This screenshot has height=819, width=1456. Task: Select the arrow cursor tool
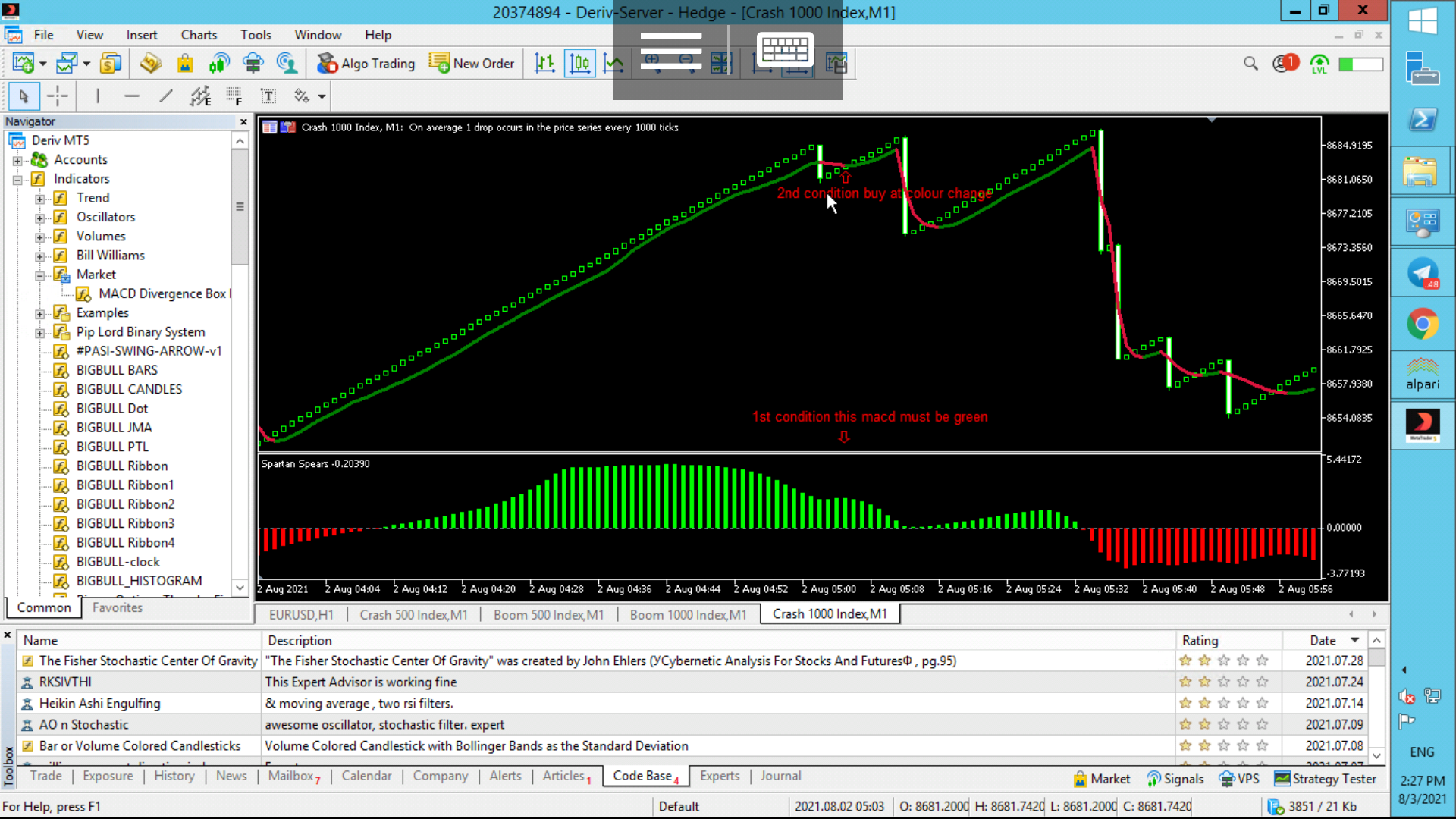tap(24, 96)
